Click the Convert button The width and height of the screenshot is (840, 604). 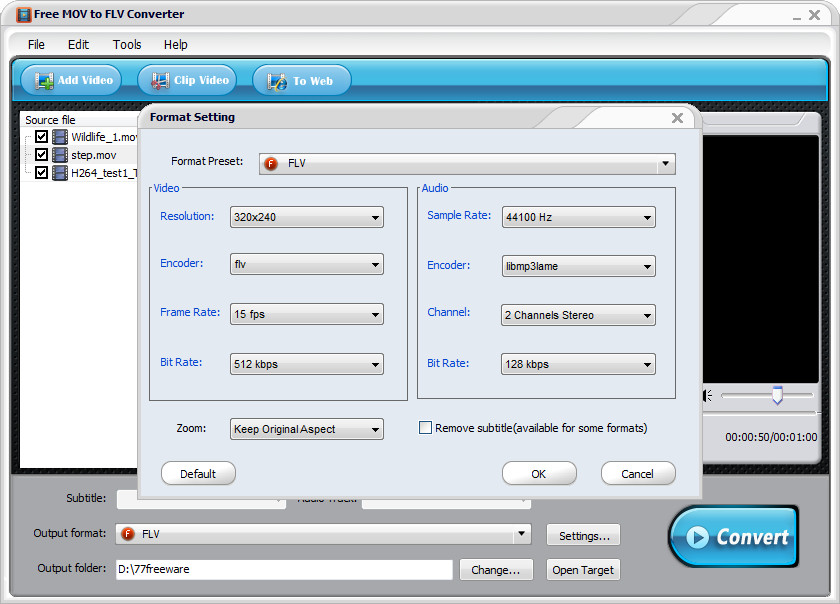734,536
